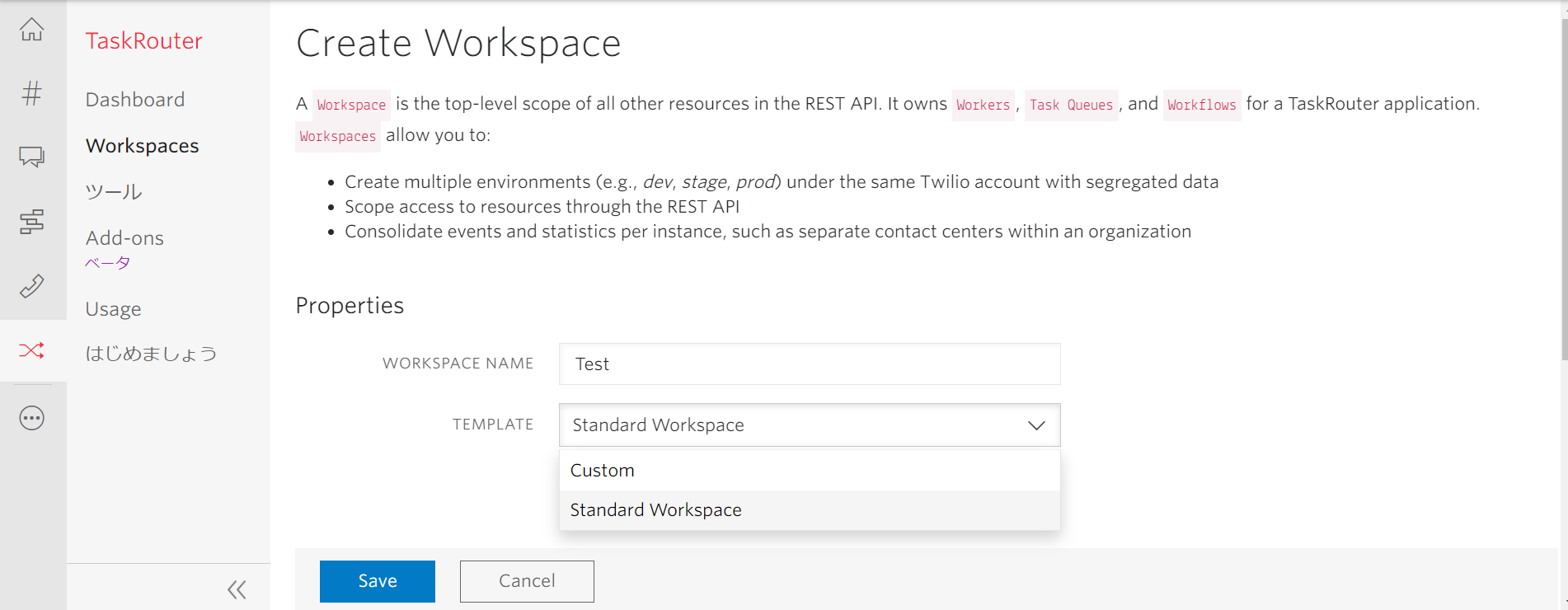The image size is (1568, 610).
Task: Open the Add-ons menu item
Action: tap(124, 237)
